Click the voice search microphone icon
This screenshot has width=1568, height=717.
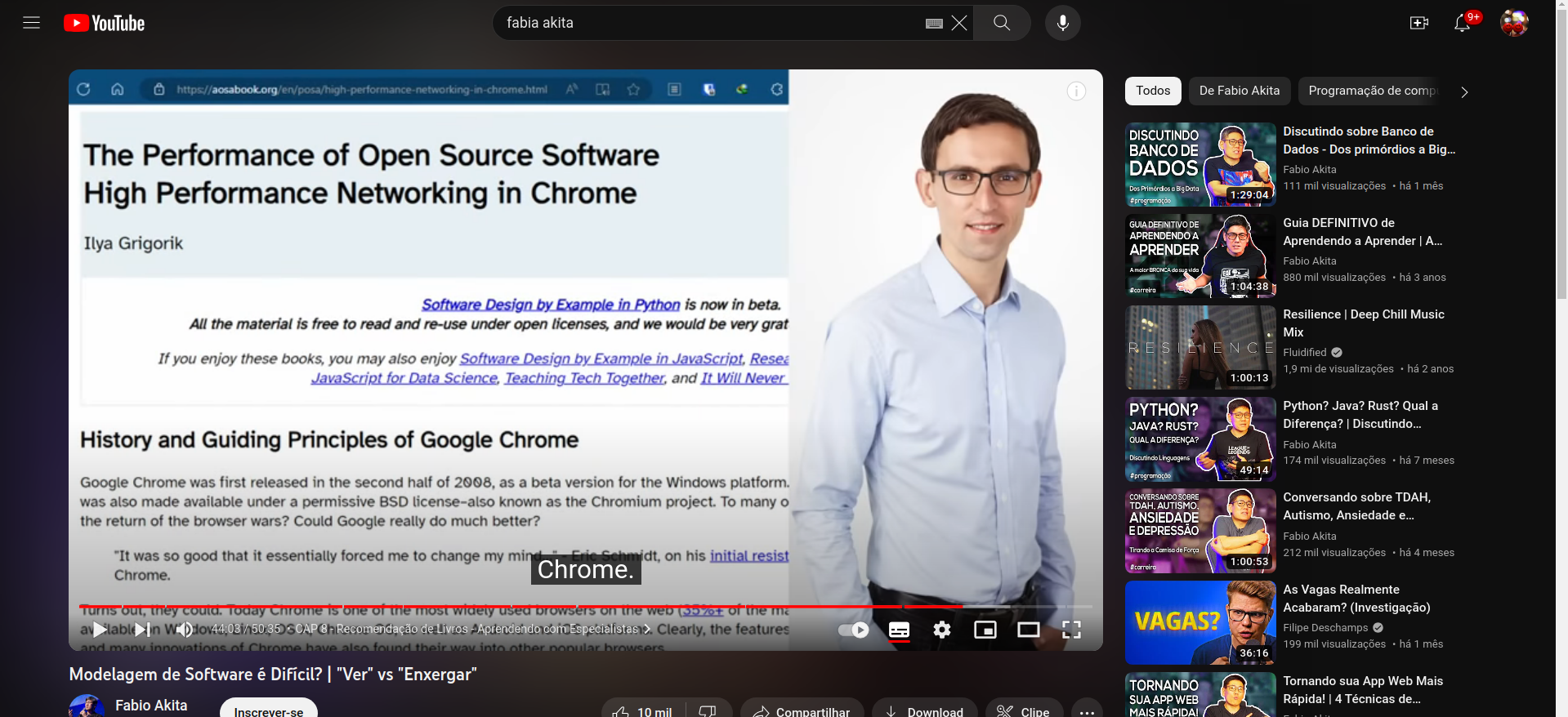point(1062,23)
